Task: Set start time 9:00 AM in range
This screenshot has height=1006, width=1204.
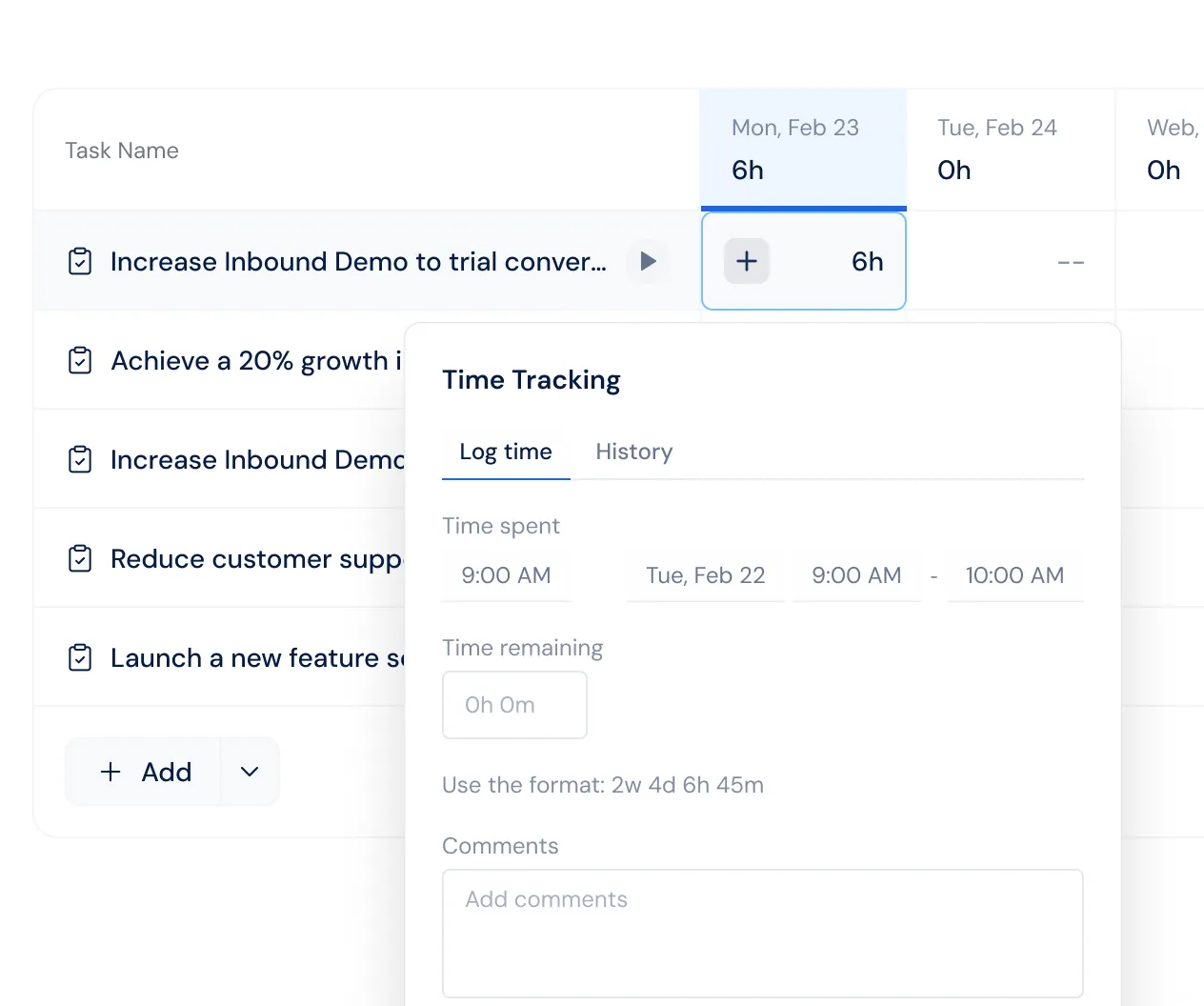Action: [x=856, y=575]
